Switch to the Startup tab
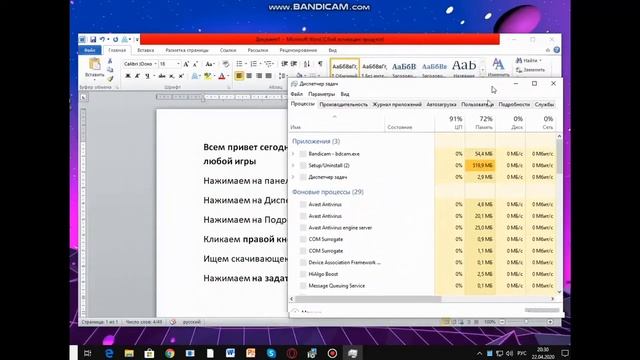This screenshot has width=640, height=360. coord(441,104)
